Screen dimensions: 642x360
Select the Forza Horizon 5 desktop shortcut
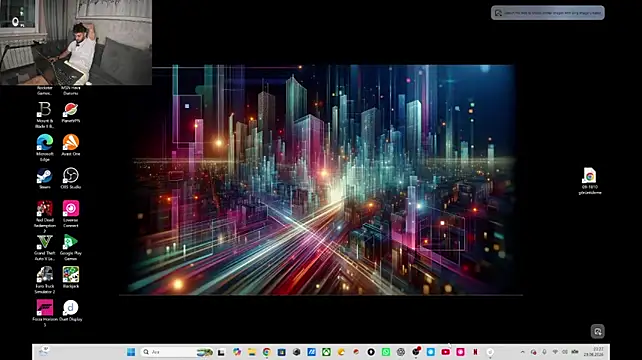coord(45,313)
